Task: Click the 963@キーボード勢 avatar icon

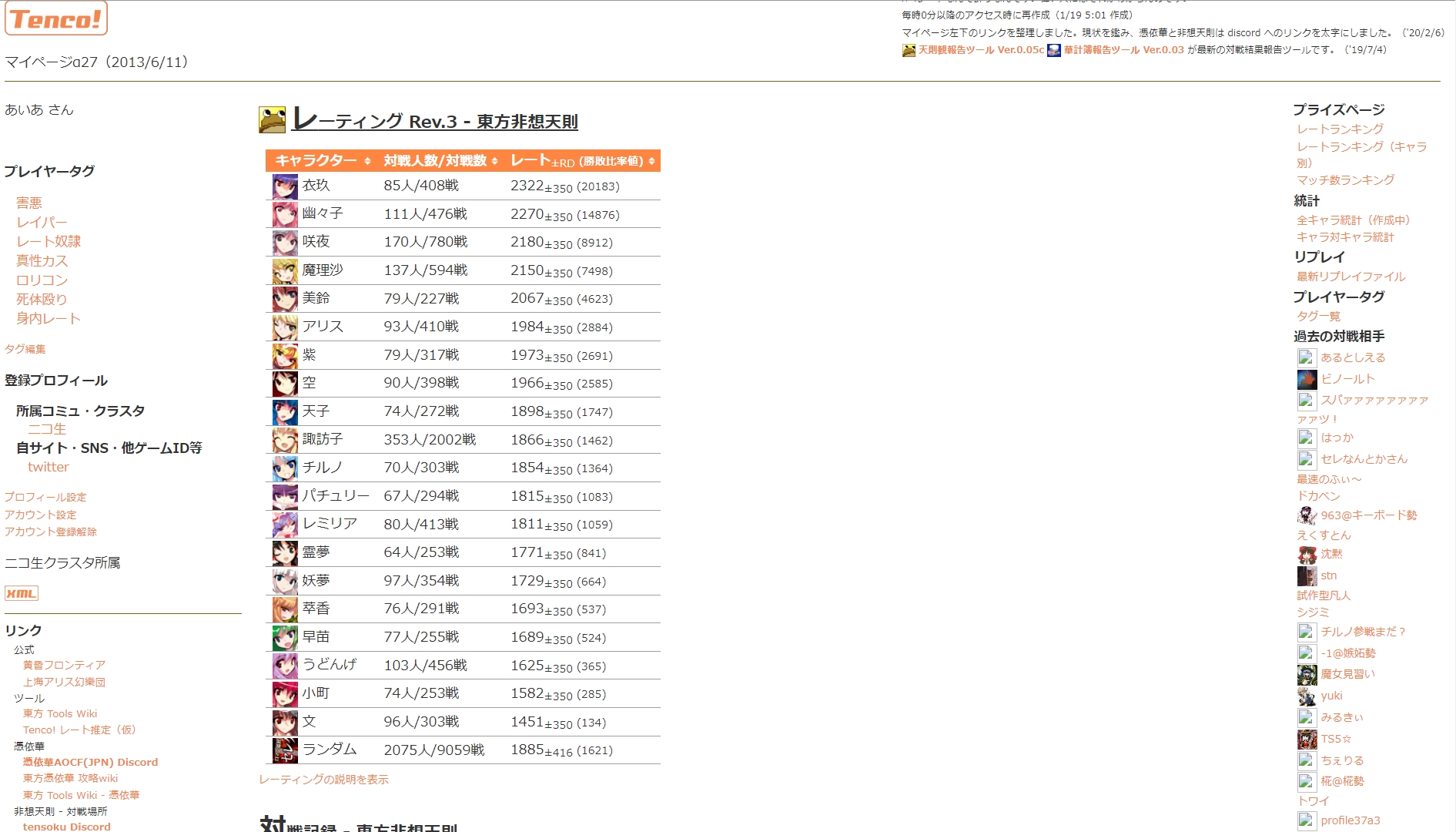Action: click(1307, 515)
